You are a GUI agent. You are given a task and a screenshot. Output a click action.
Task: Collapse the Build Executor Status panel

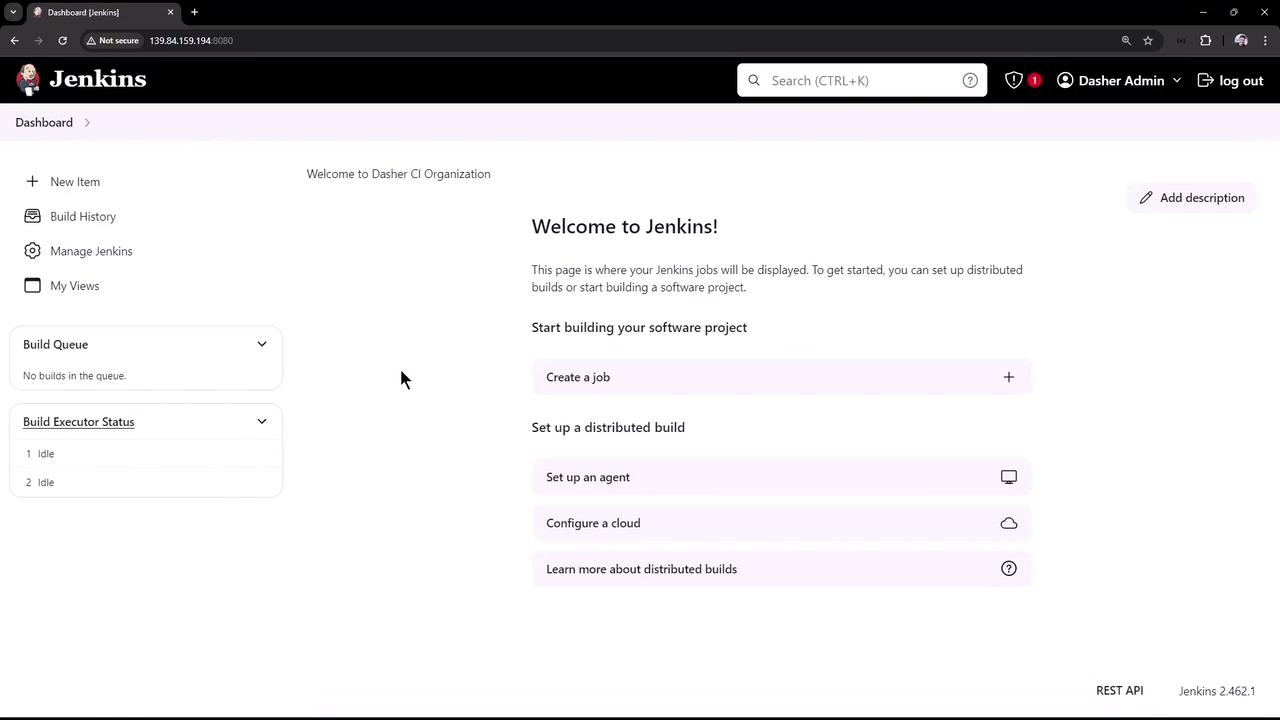(262, 422)
